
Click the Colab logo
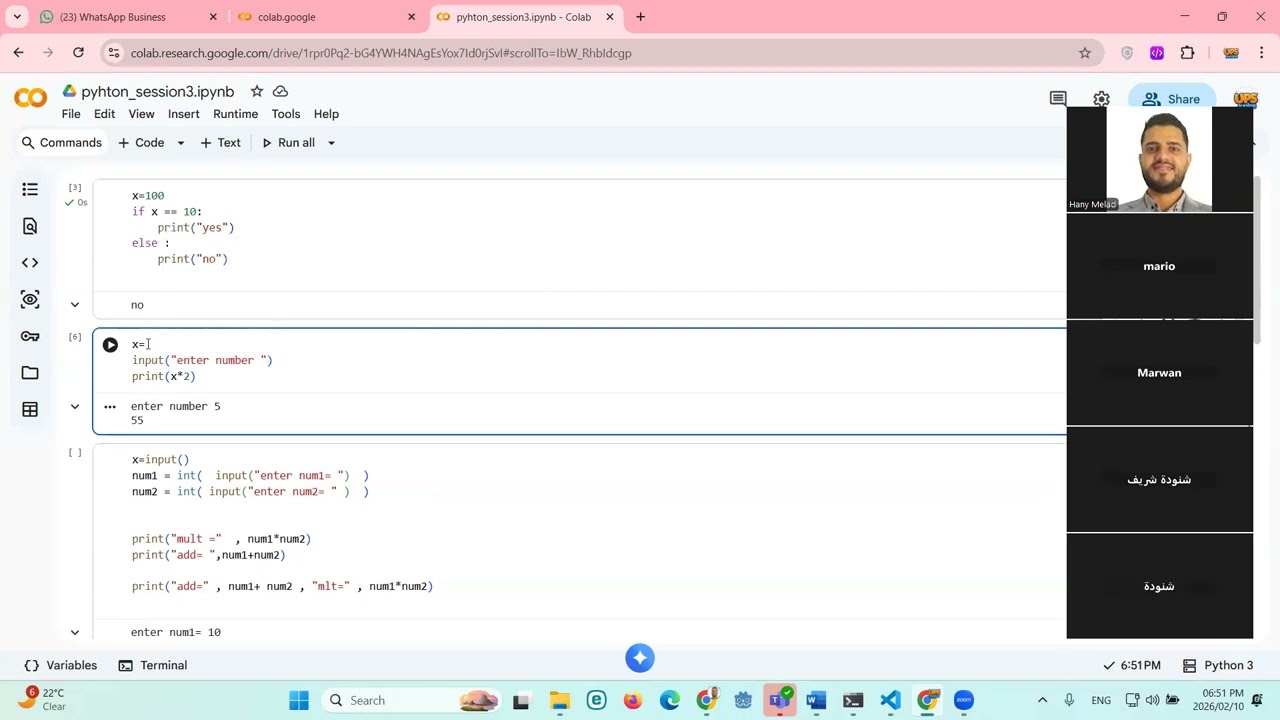(x=30, y=98)
